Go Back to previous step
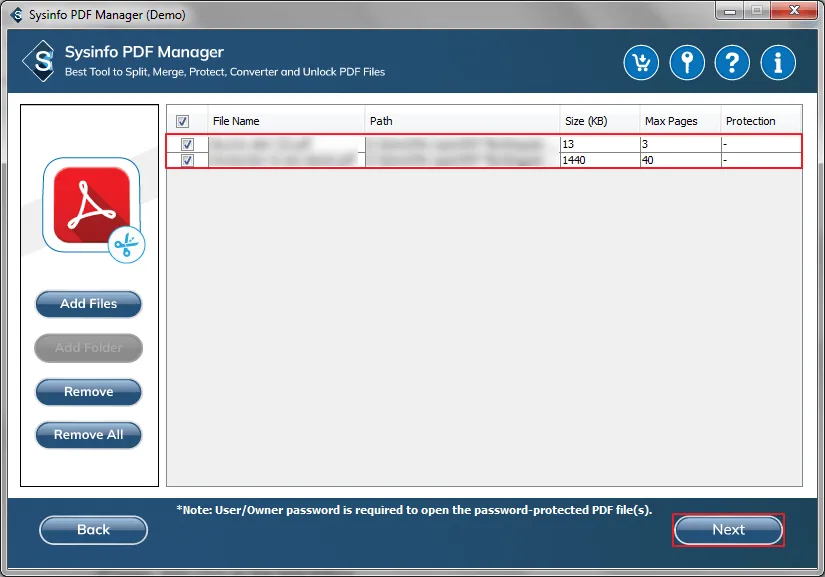Image resolution: width=825 pixels, height=577 pixels. click(x=93, y=530)
